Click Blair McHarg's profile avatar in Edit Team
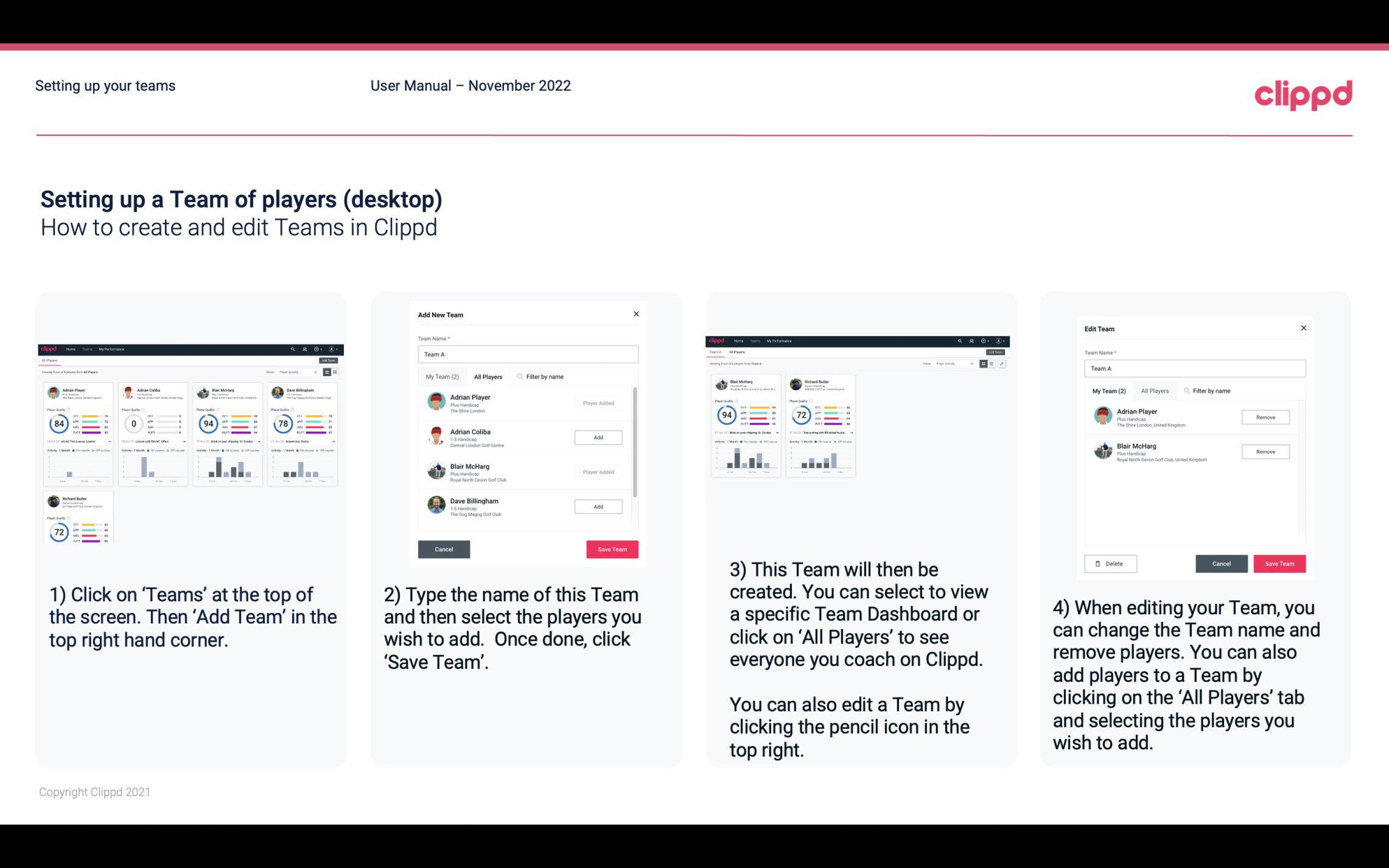The height and width of the screenshot is (868, 1389). click(x=1103, y=451)
